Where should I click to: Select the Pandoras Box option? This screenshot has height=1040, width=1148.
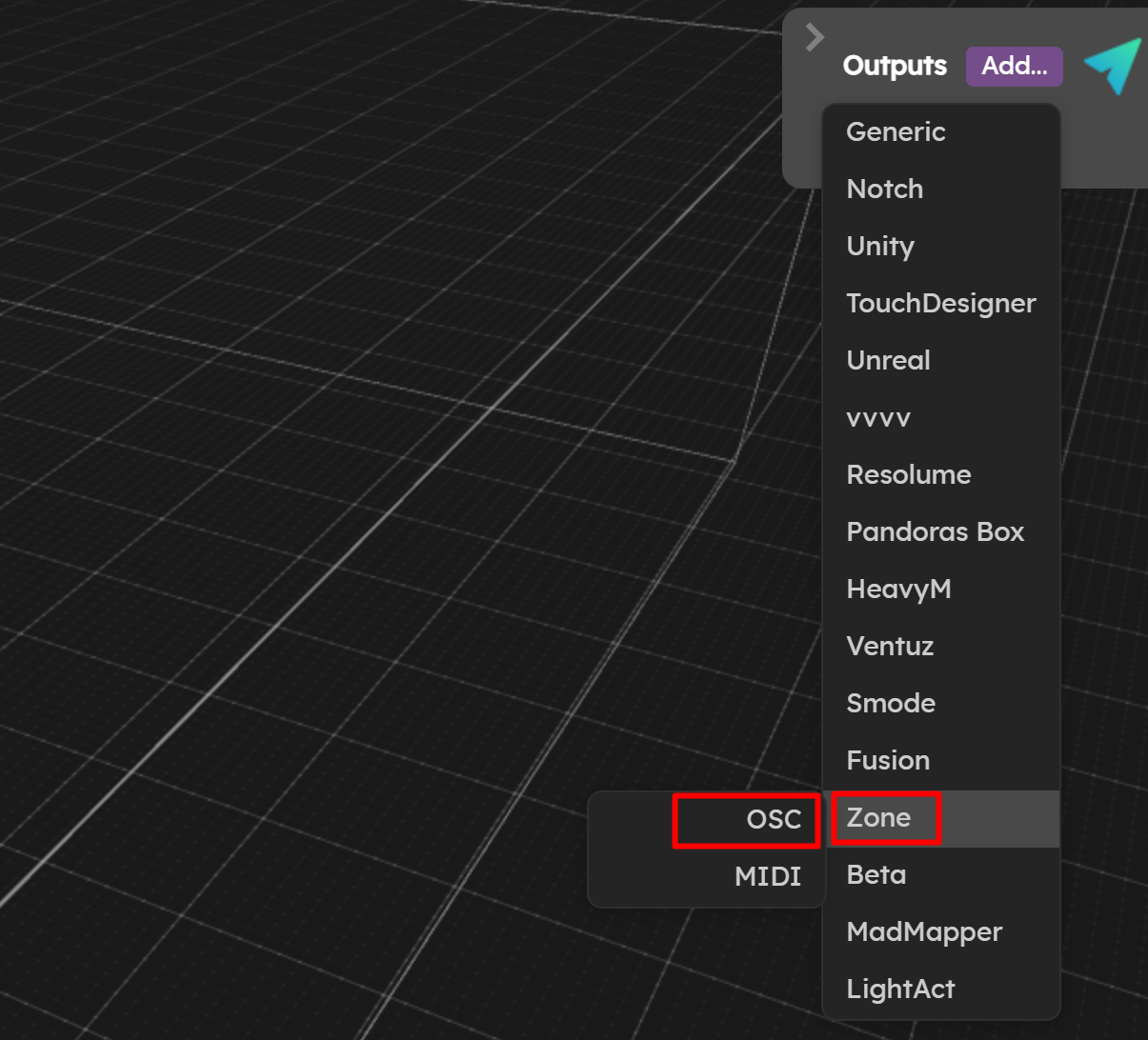click(x=941, y=532)
